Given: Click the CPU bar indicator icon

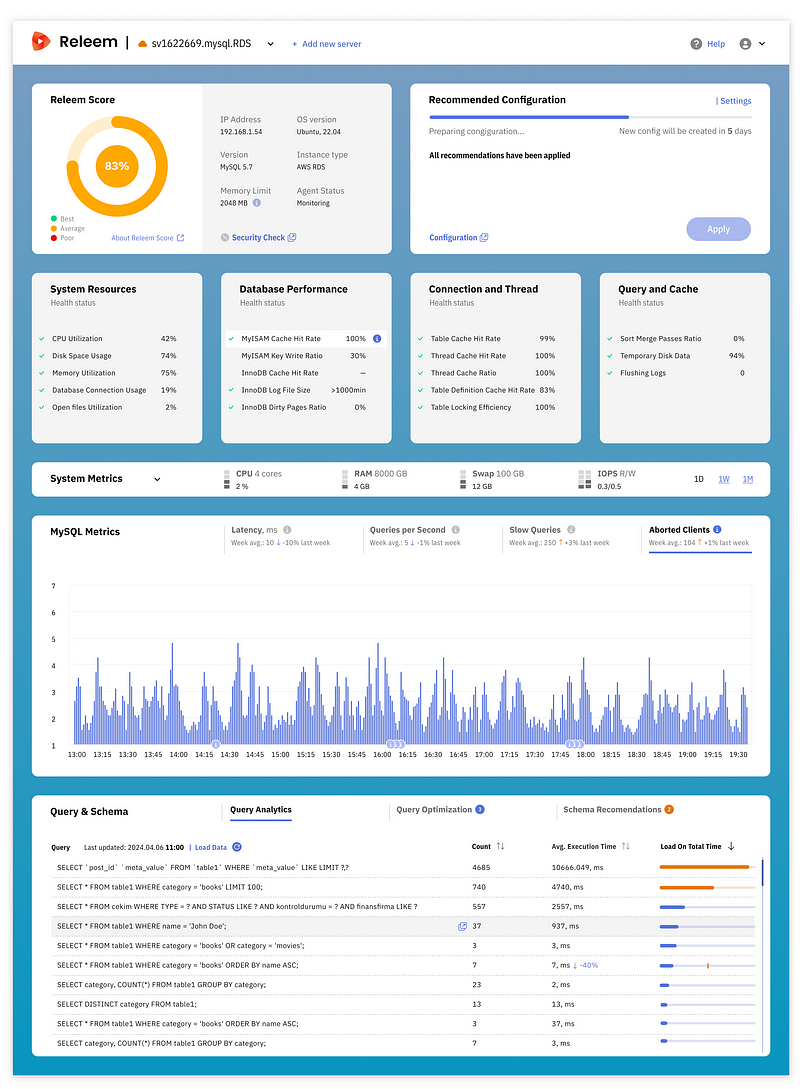Looking at the screenshot, I should [226, 480].
